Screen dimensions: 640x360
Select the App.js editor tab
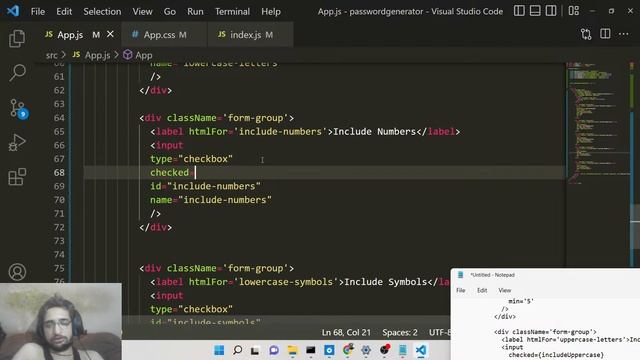(x=70, y=35)
